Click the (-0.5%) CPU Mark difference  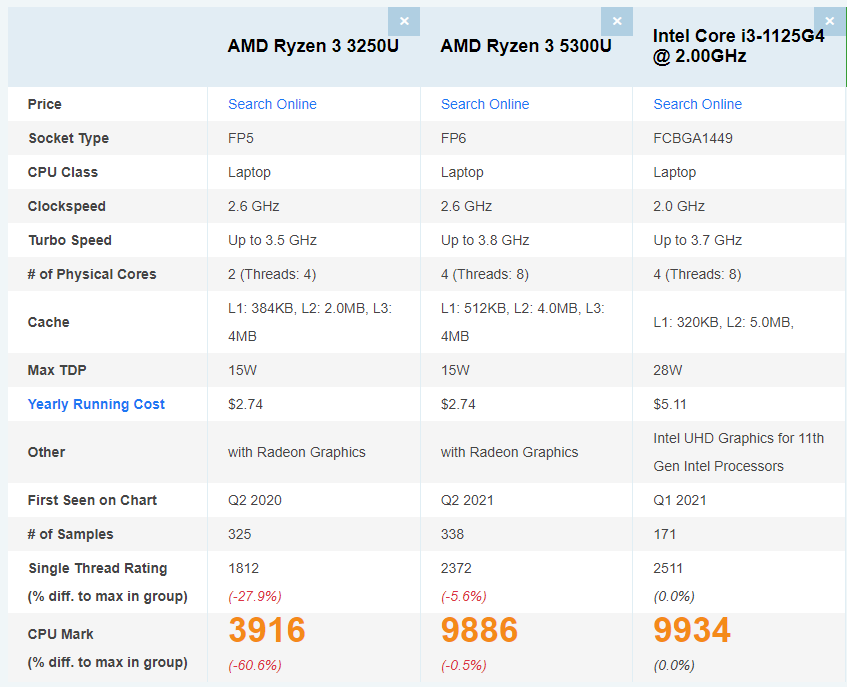click(463, 665)
